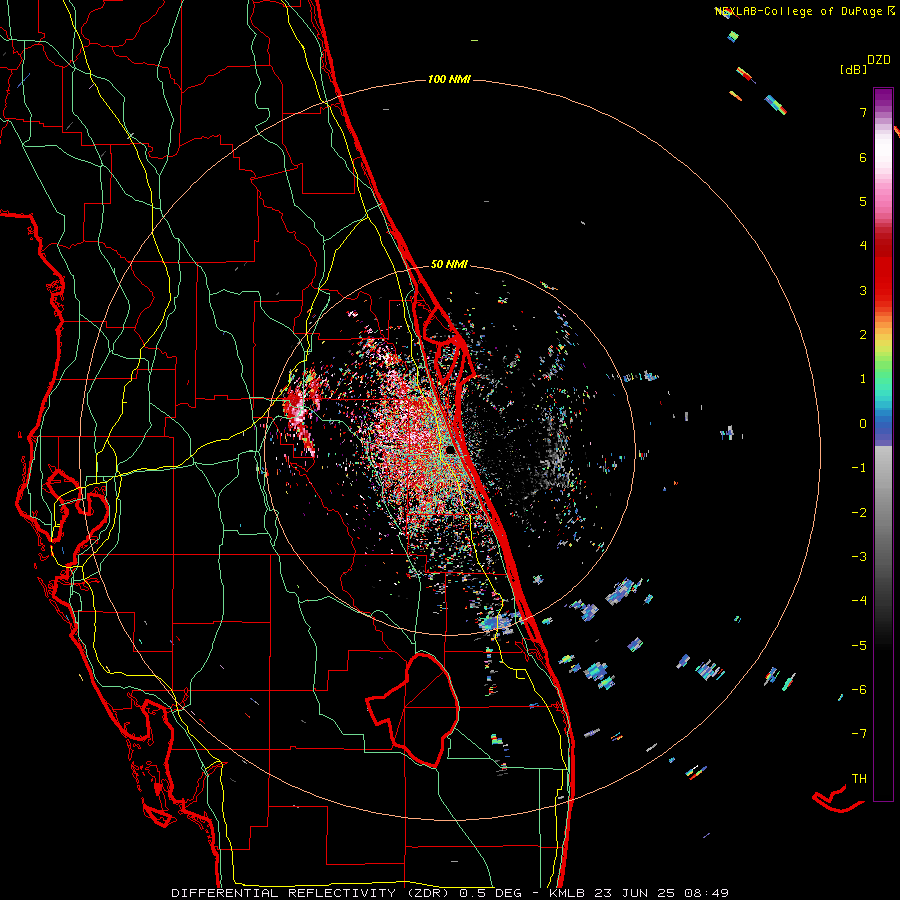Click the 23 JUN 25 date stamp
The height and width of the screenshot is (900, 900).
[x=635, y=893]
